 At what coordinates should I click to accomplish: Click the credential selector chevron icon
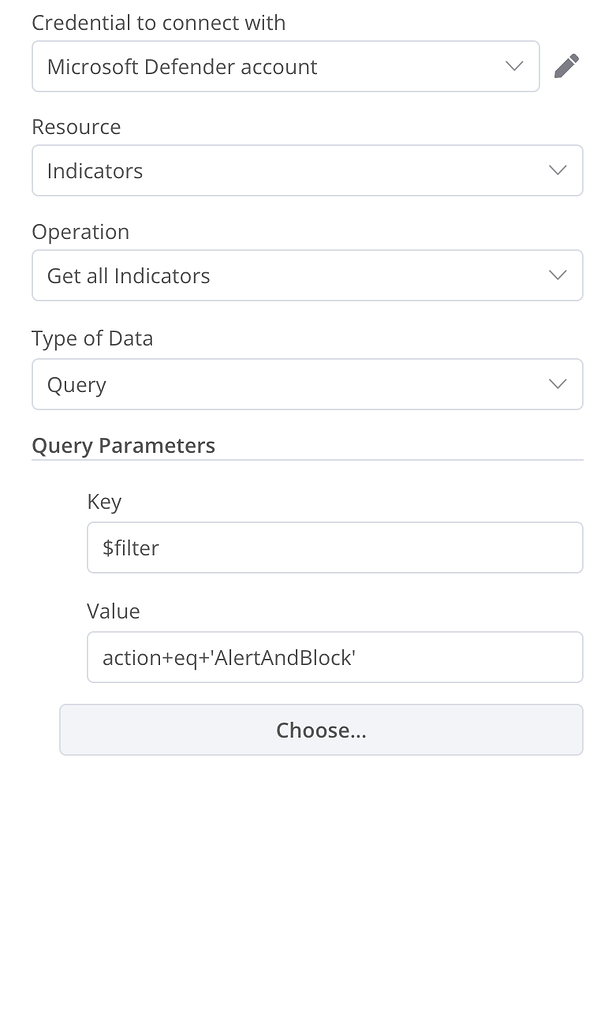(513, 66)
